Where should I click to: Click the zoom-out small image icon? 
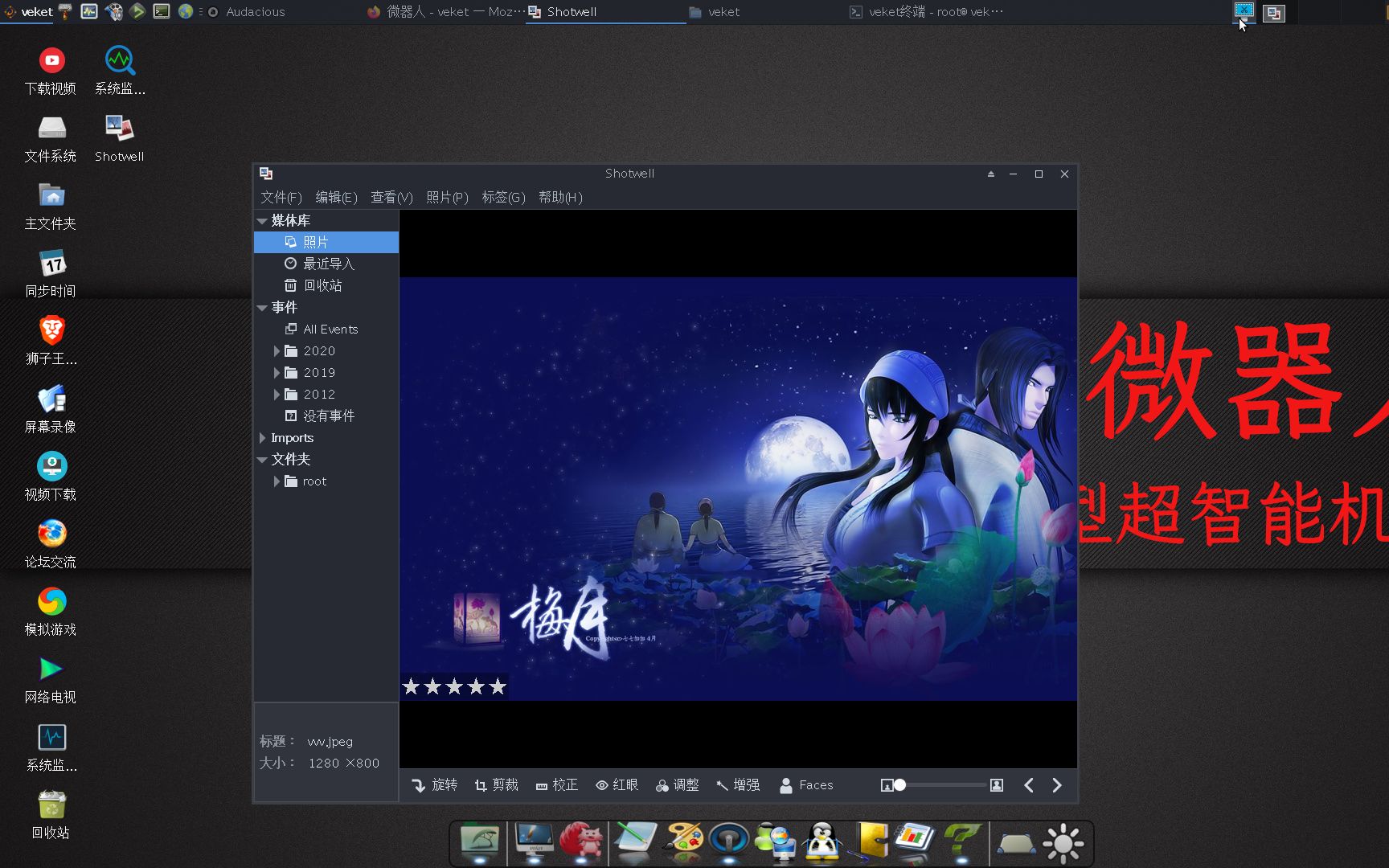coord(887,785)
